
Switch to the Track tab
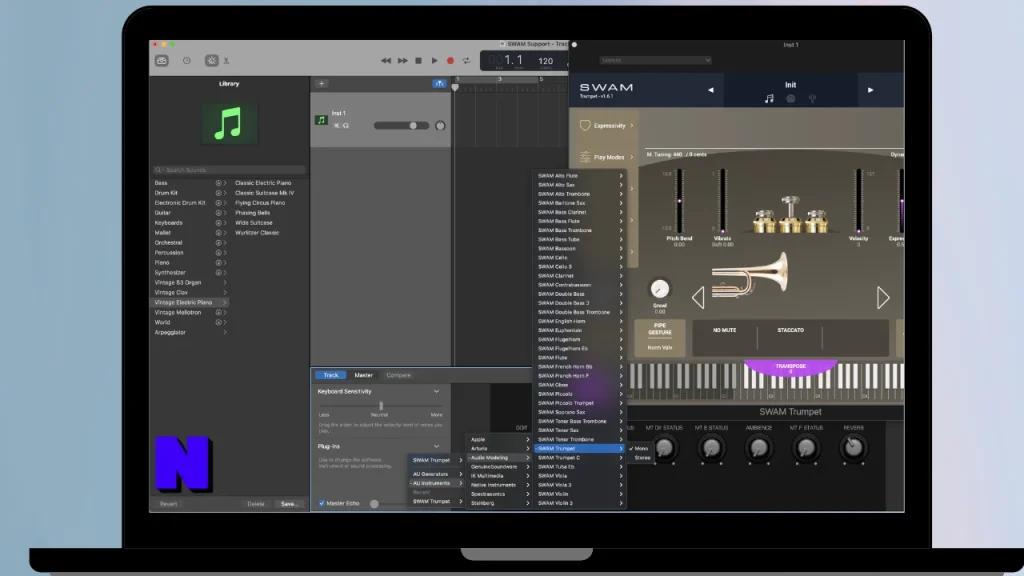pos(331,376)
